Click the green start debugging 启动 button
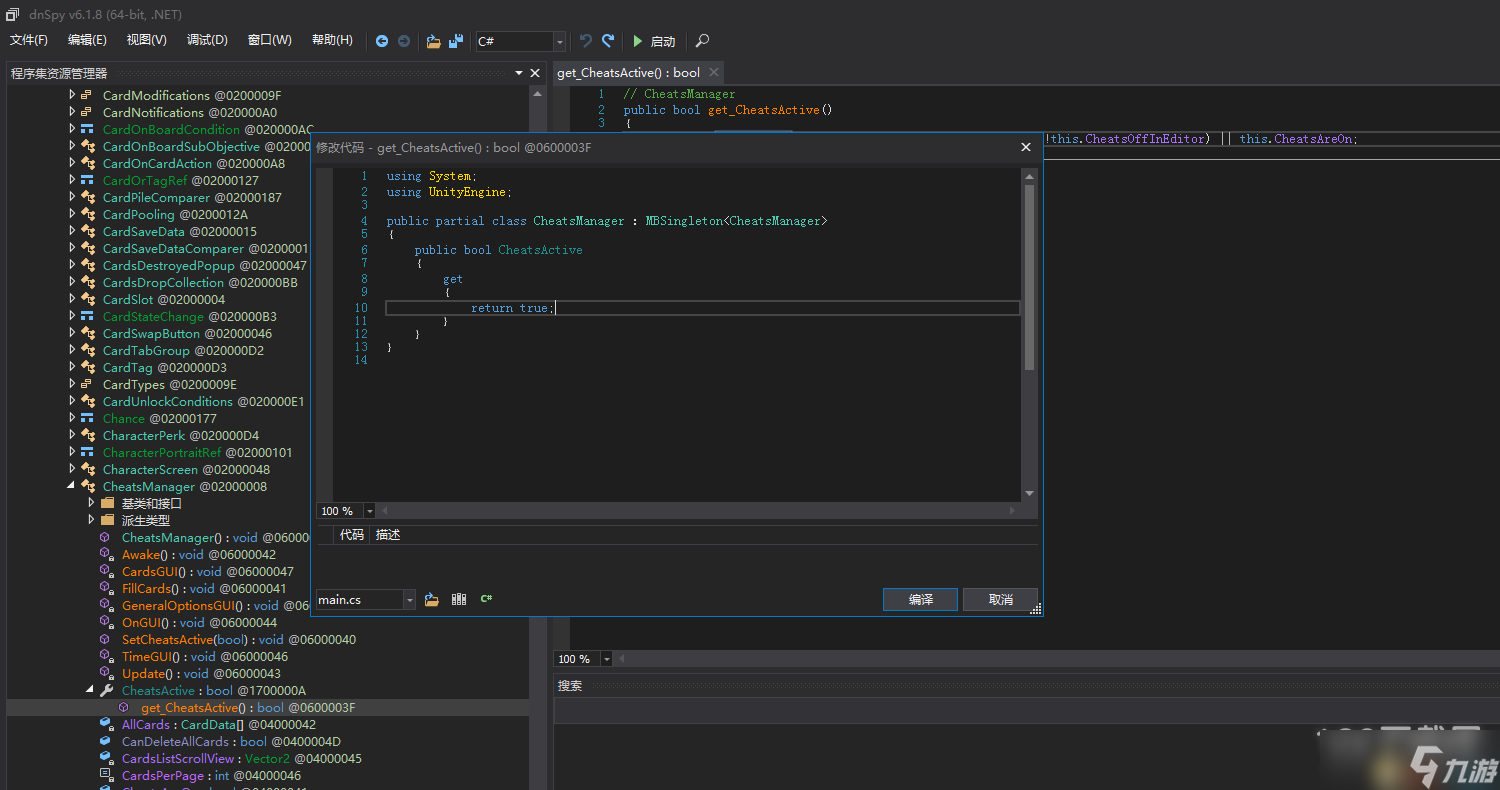The image size is (1500, 790). pyautogui.click(x=654, y=41)
